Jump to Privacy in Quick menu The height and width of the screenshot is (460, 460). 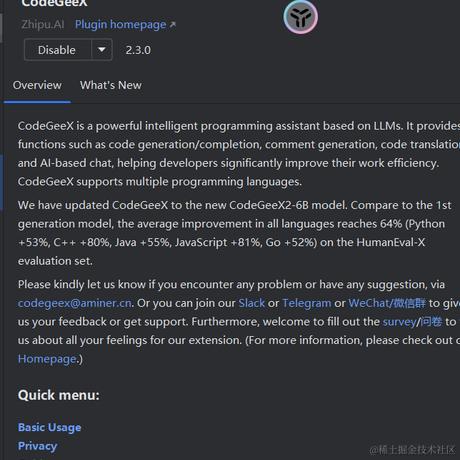(x=38, y=446)
